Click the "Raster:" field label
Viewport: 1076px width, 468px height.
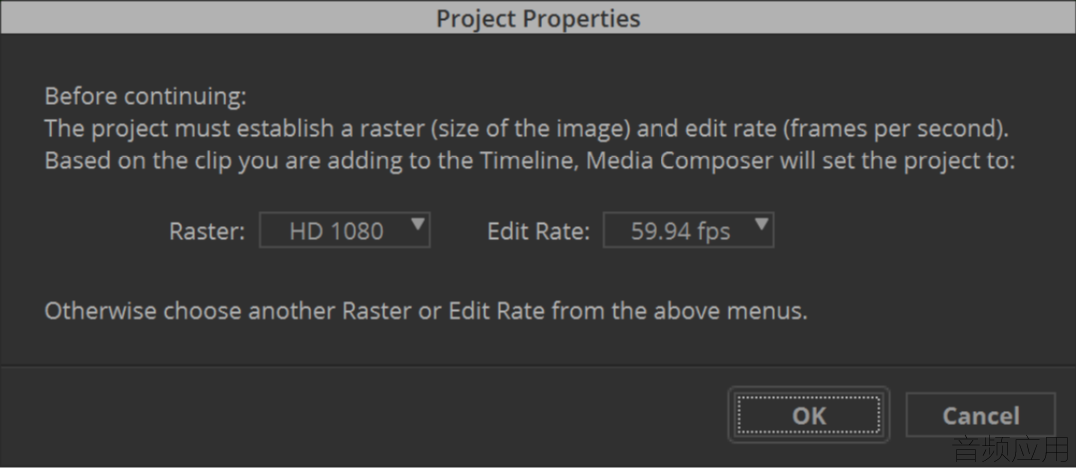point(207,231)
